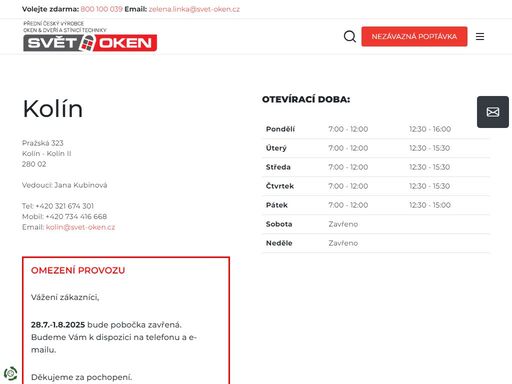512x384 pixels.
Task: Select the Kolín page heading
Action: pos(53,109)
